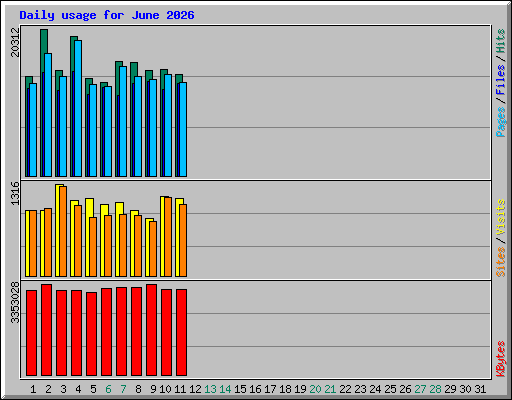Click the day 6 cyan pages bar
The height and width of the screenshot is (400, 512).
[108, 132]
